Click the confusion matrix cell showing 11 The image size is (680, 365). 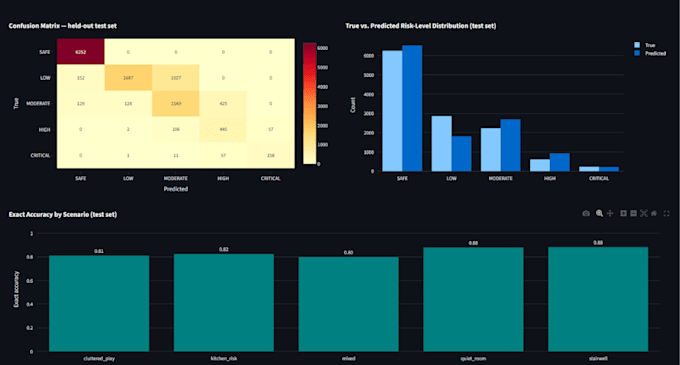[x=176, y=155]
